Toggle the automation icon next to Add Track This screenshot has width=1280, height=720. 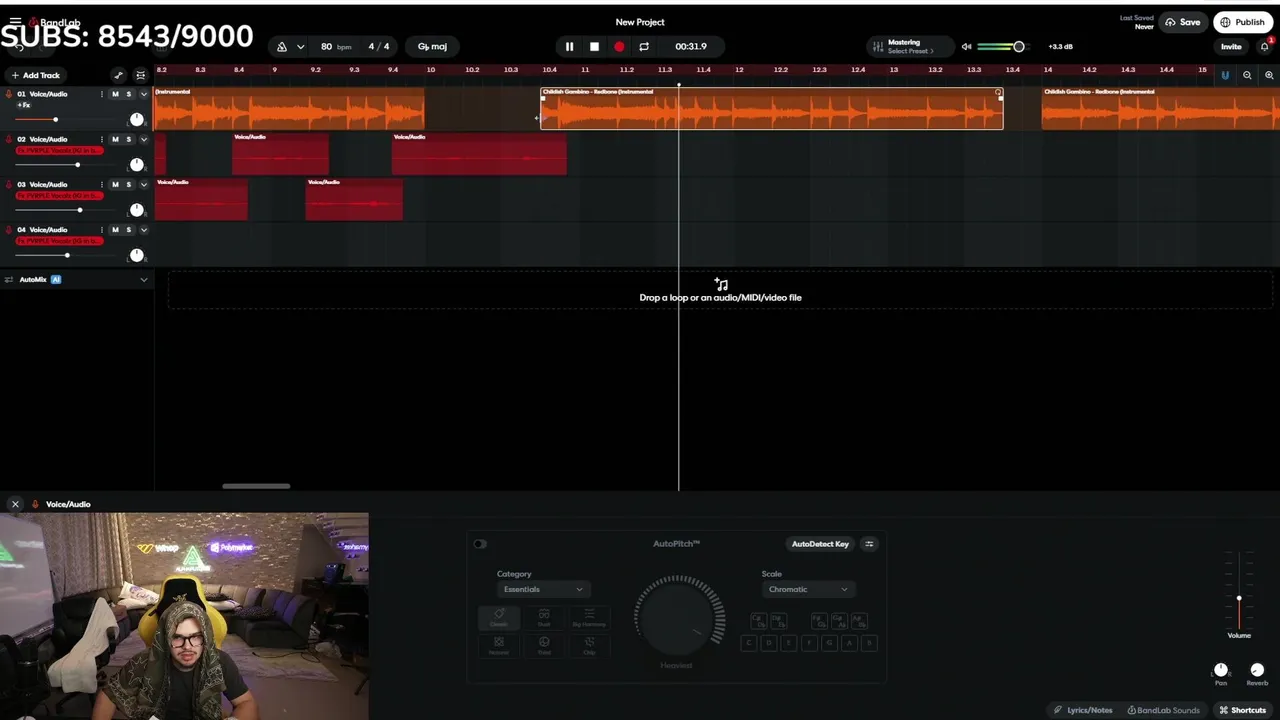(118, 75)
